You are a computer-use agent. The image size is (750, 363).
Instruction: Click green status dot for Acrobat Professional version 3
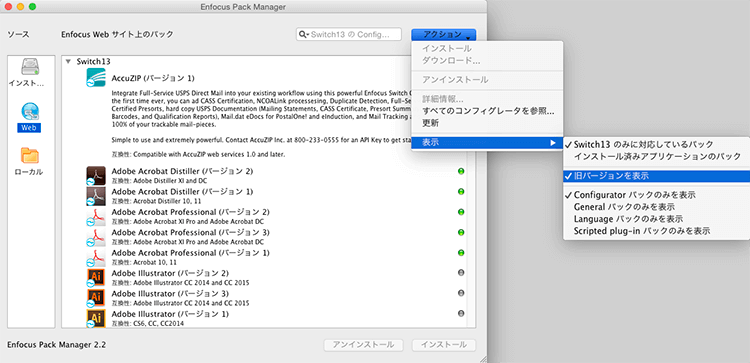point(461,232)
